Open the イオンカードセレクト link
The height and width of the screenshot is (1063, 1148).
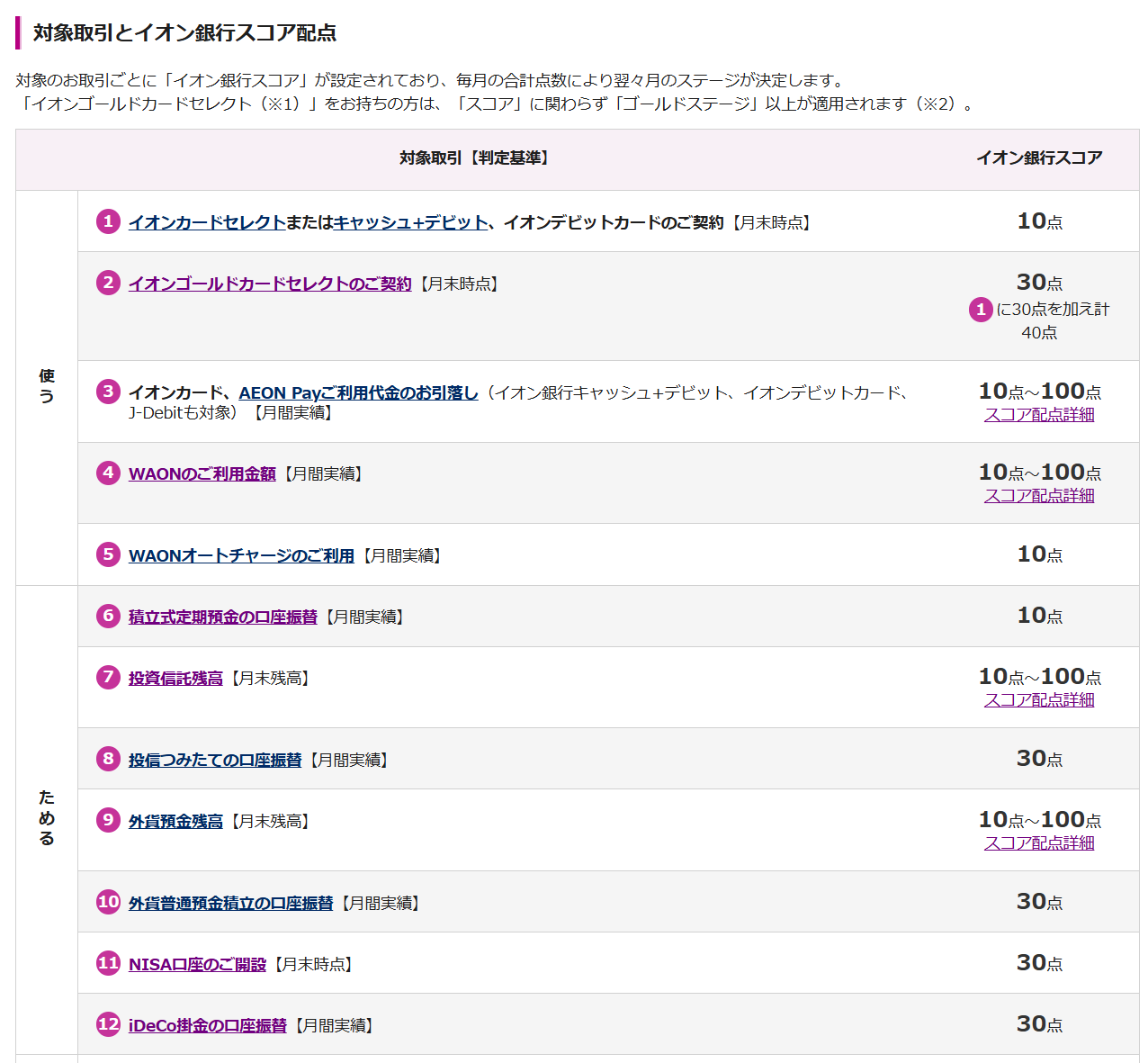(207, 222)
